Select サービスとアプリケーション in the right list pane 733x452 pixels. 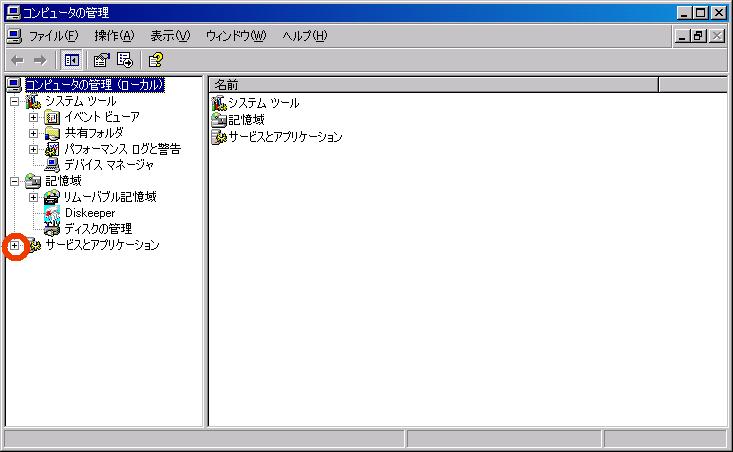[x=285, y=137]
